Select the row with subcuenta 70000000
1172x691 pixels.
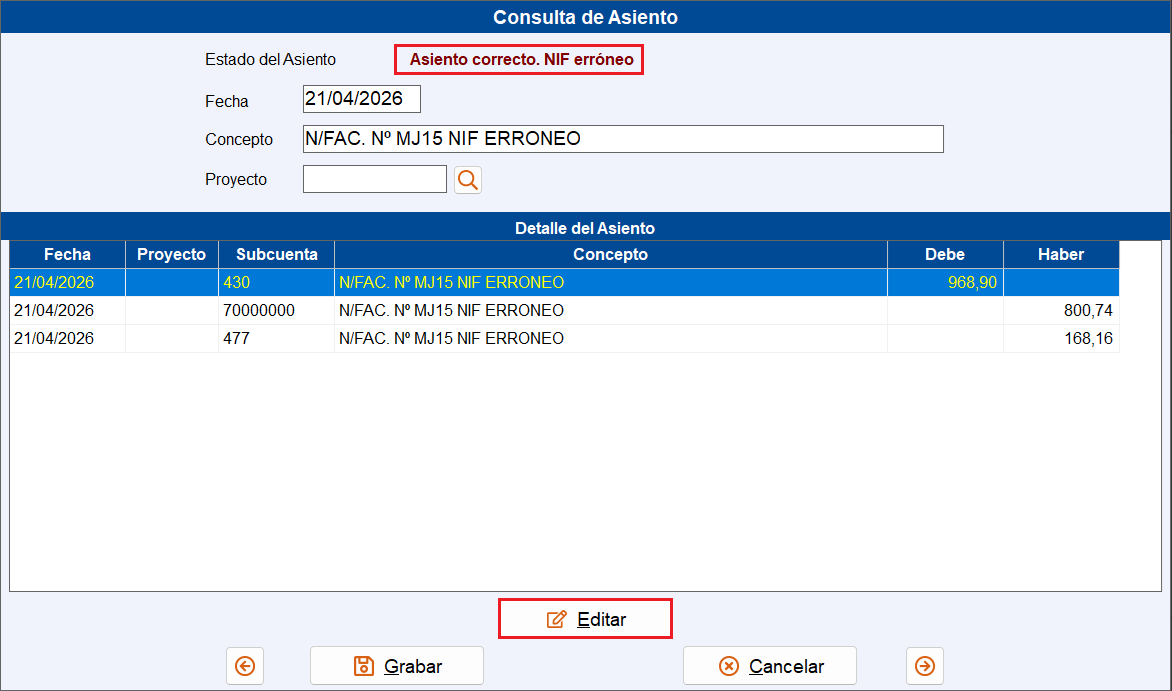pos(564,310)
